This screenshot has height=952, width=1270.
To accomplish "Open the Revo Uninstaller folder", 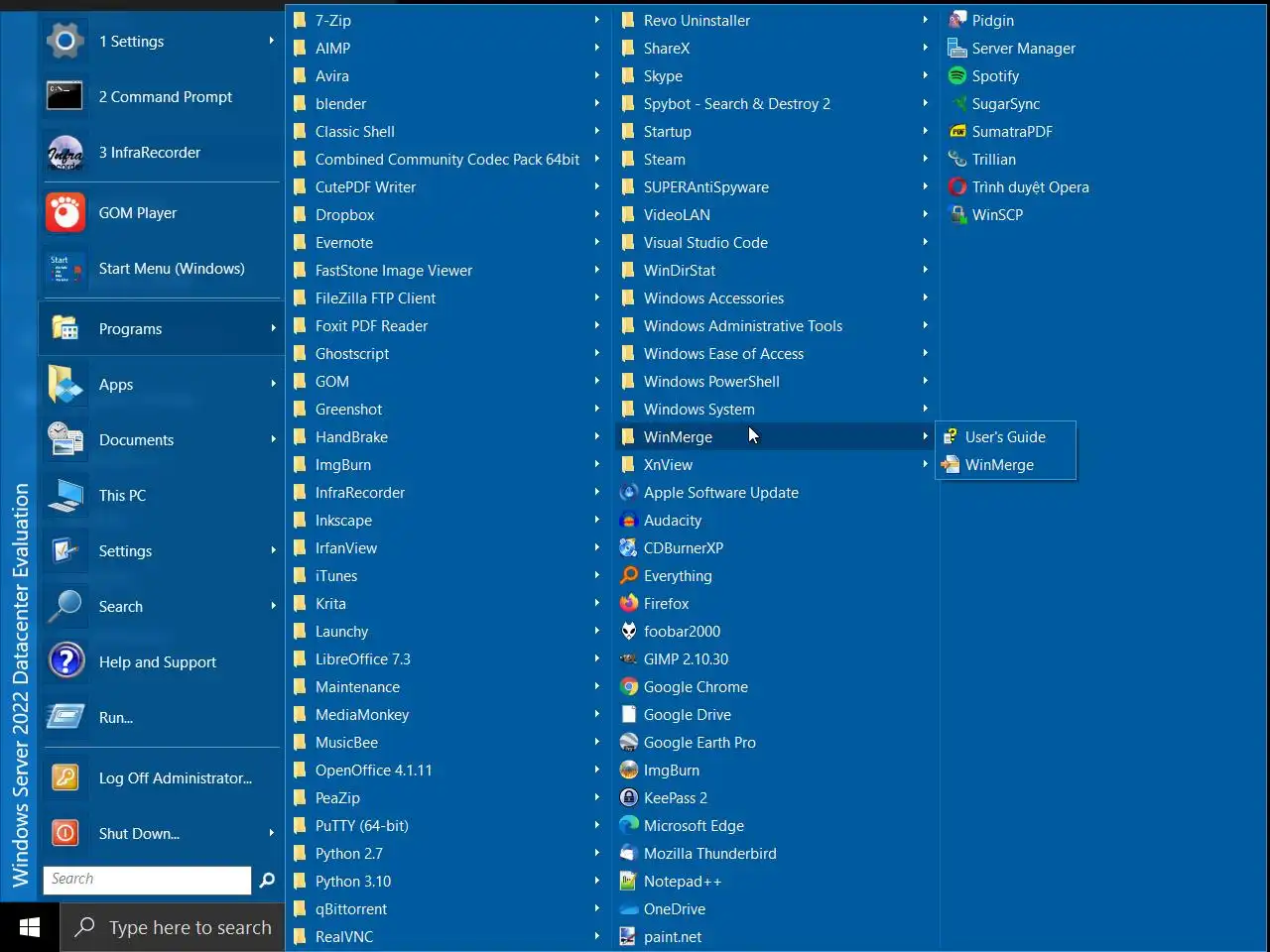I will [x=776, y=20].
